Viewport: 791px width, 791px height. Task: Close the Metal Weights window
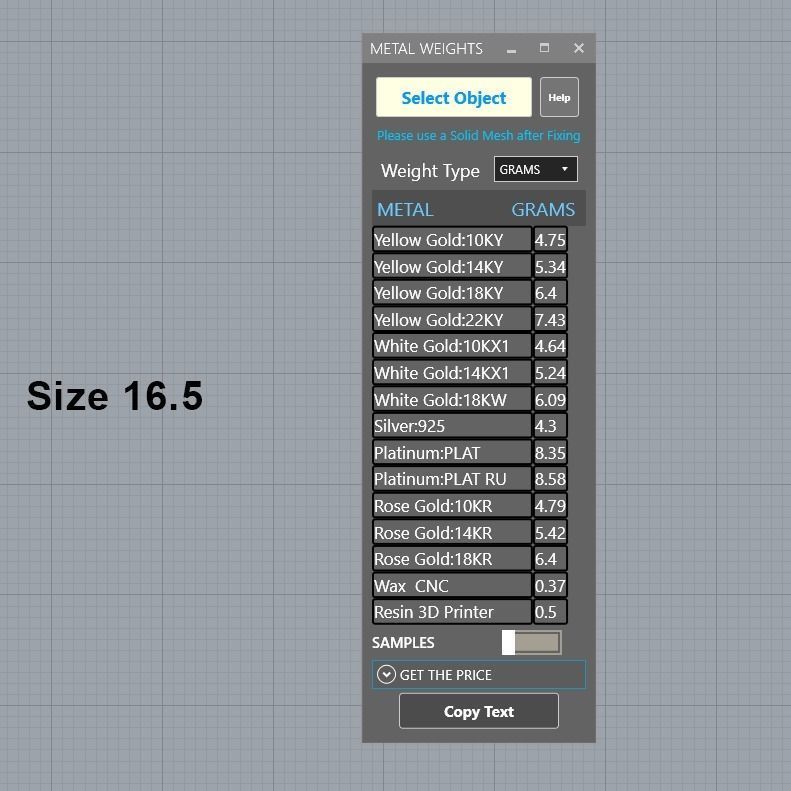click(x=579, y=48)
